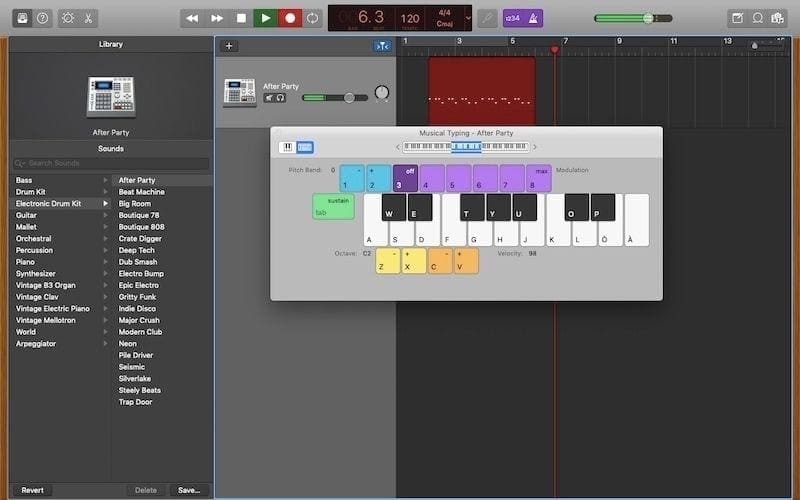Toggle the Catch Playhead button

383,46
